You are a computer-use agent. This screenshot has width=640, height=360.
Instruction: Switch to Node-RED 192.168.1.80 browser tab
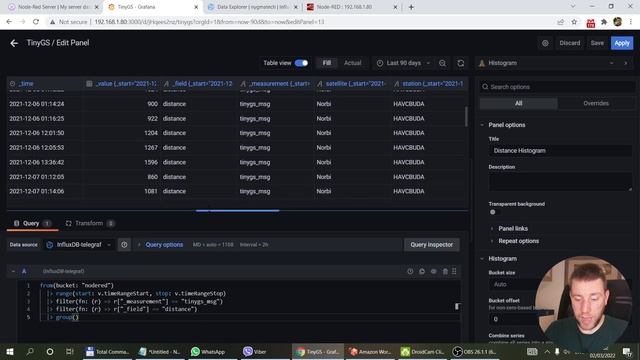click(x=351, y=7)
